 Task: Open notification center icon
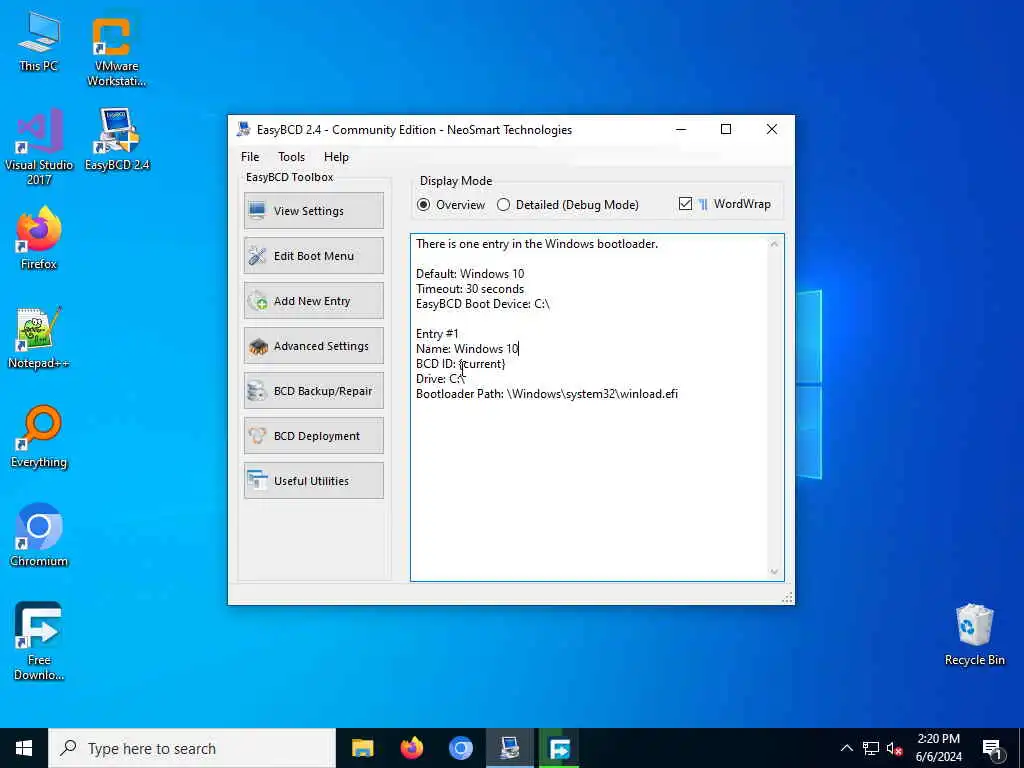992,748
